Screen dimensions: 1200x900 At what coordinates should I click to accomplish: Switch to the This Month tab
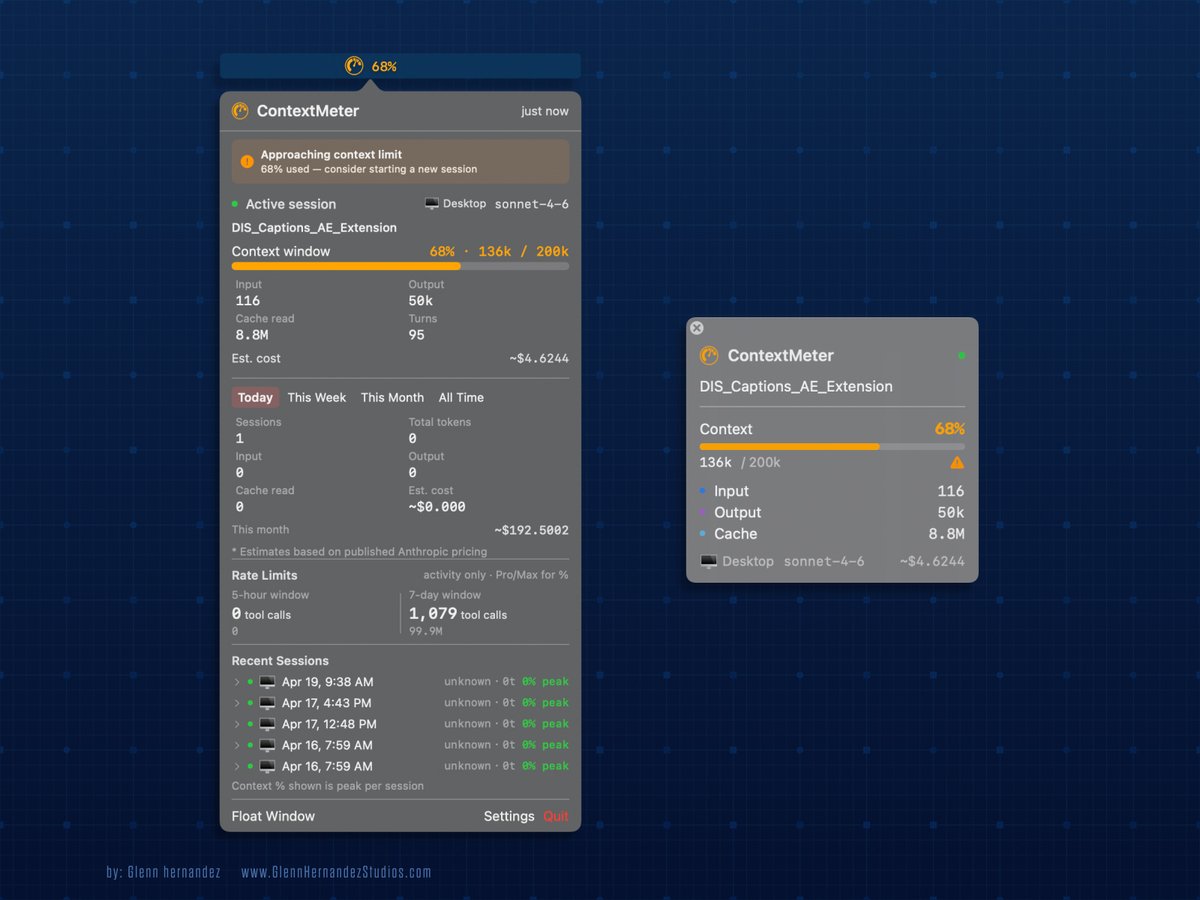pyautogui.click(x=392, y=397)
